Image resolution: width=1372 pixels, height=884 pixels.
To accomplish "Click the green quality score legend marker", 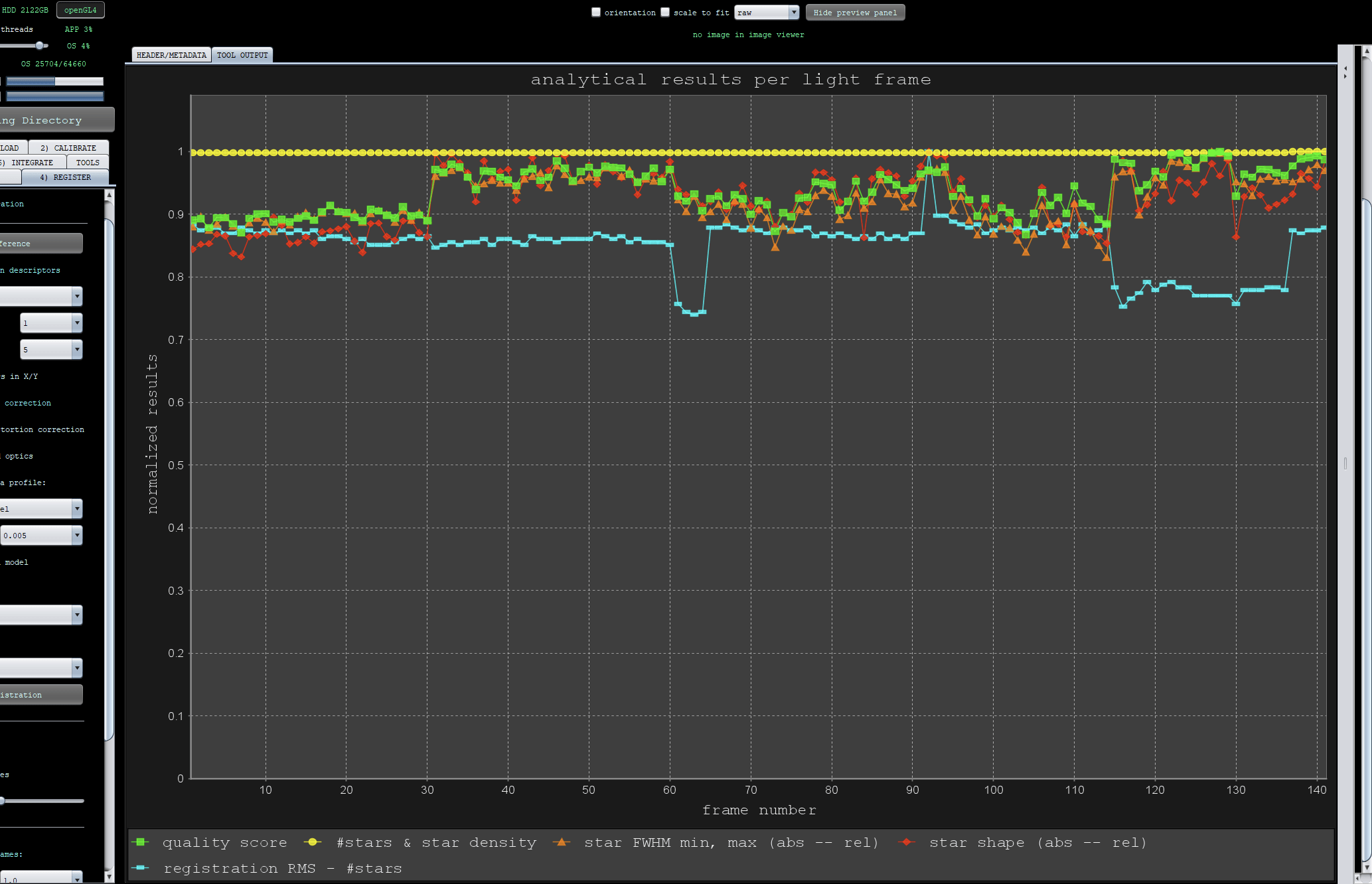I will (140, 842).
